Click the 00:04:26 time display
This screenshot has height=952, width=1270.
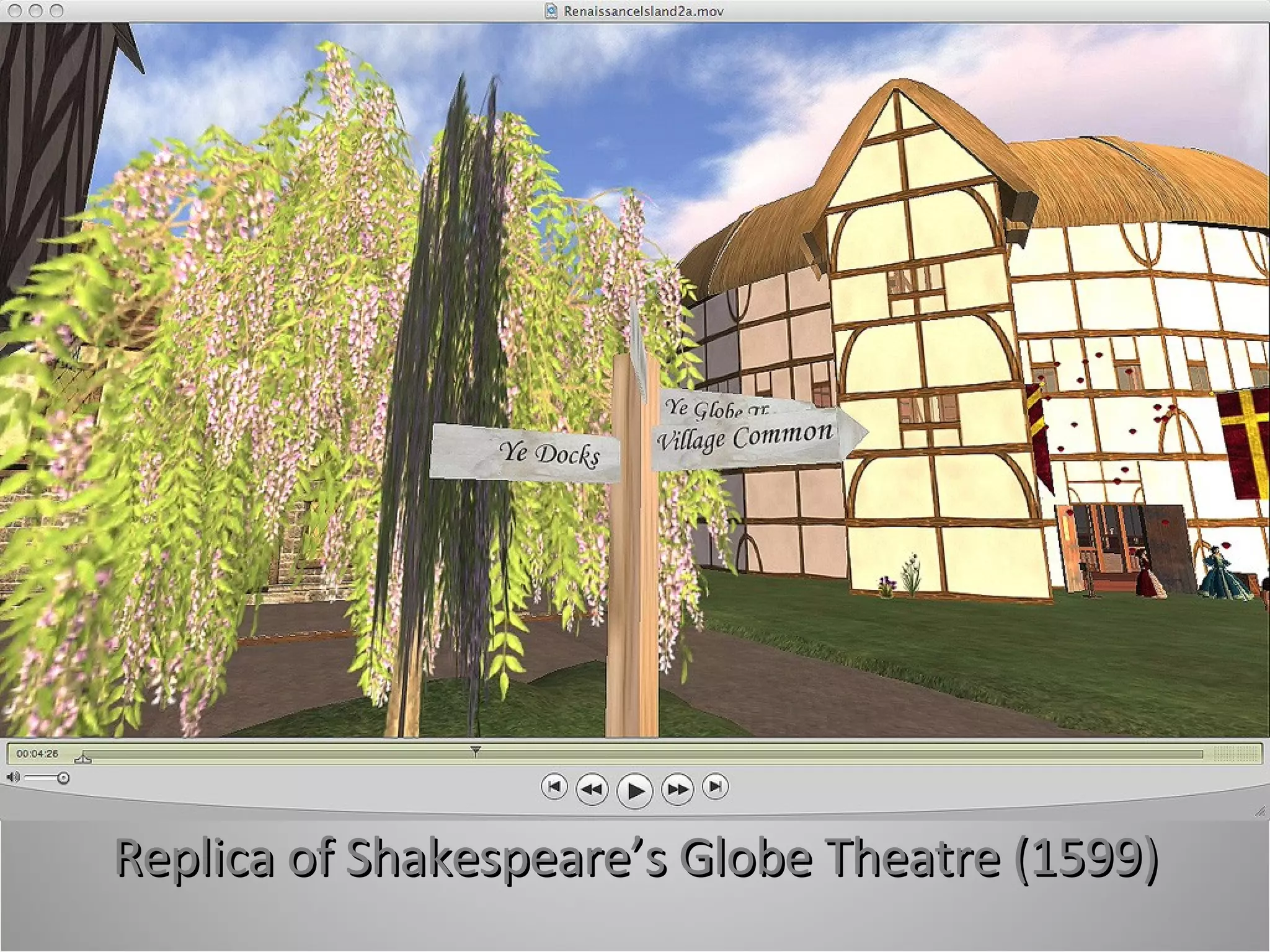pyautogui.click(x=37, y=754)
